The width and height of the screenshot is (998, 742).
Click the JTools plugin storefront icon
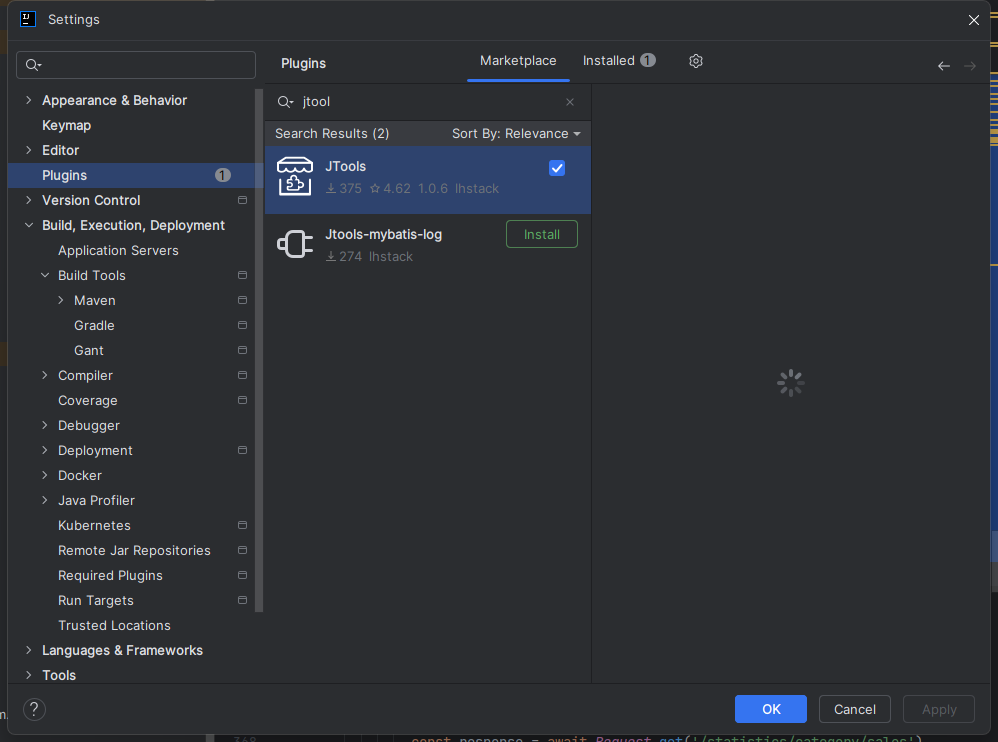point(294,176)
